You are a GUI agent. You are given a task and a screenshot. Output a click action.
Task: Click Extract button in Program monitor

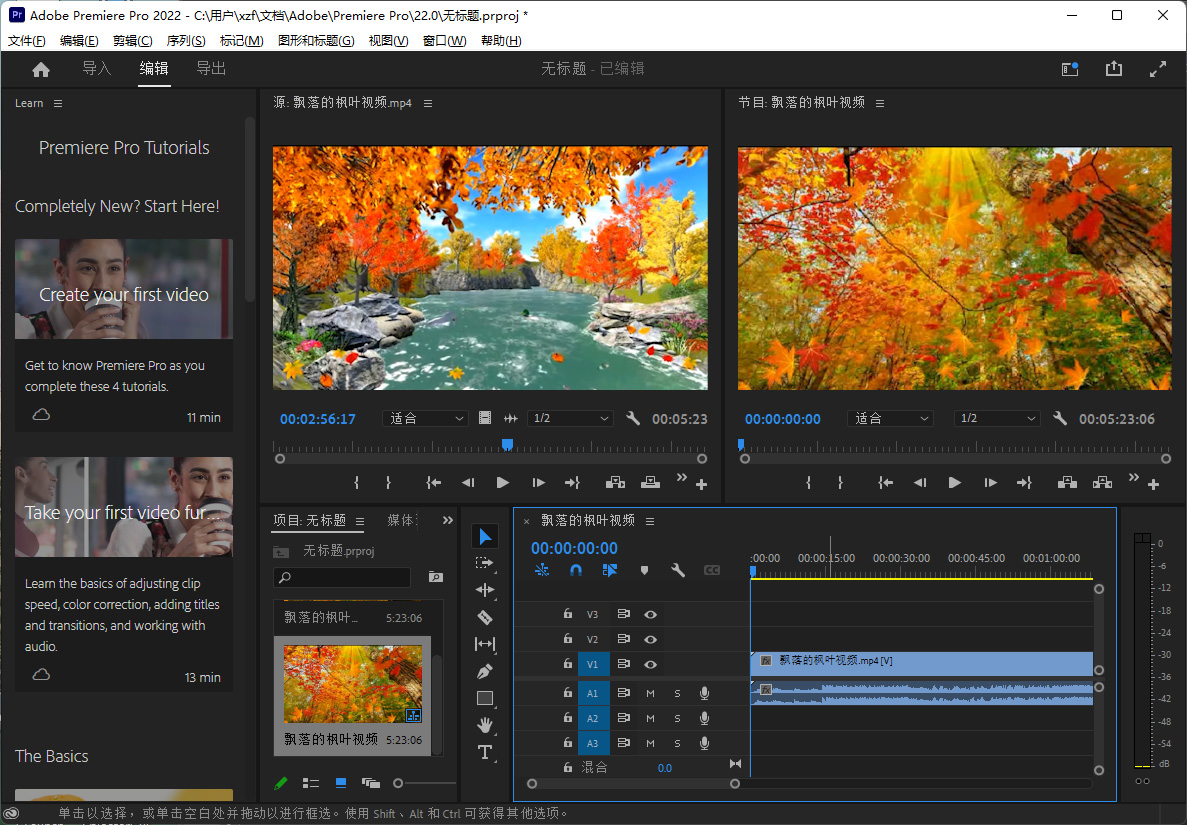click(x=1102, y=482)
